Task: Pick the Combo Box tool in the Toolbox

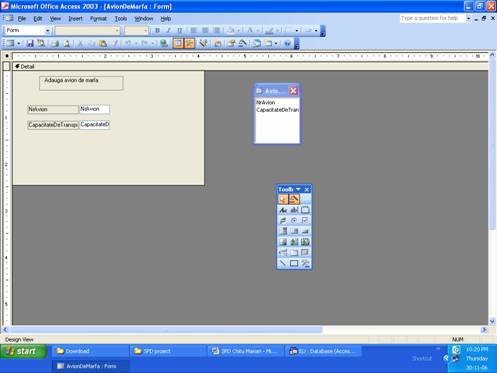Action: point(283,231)
